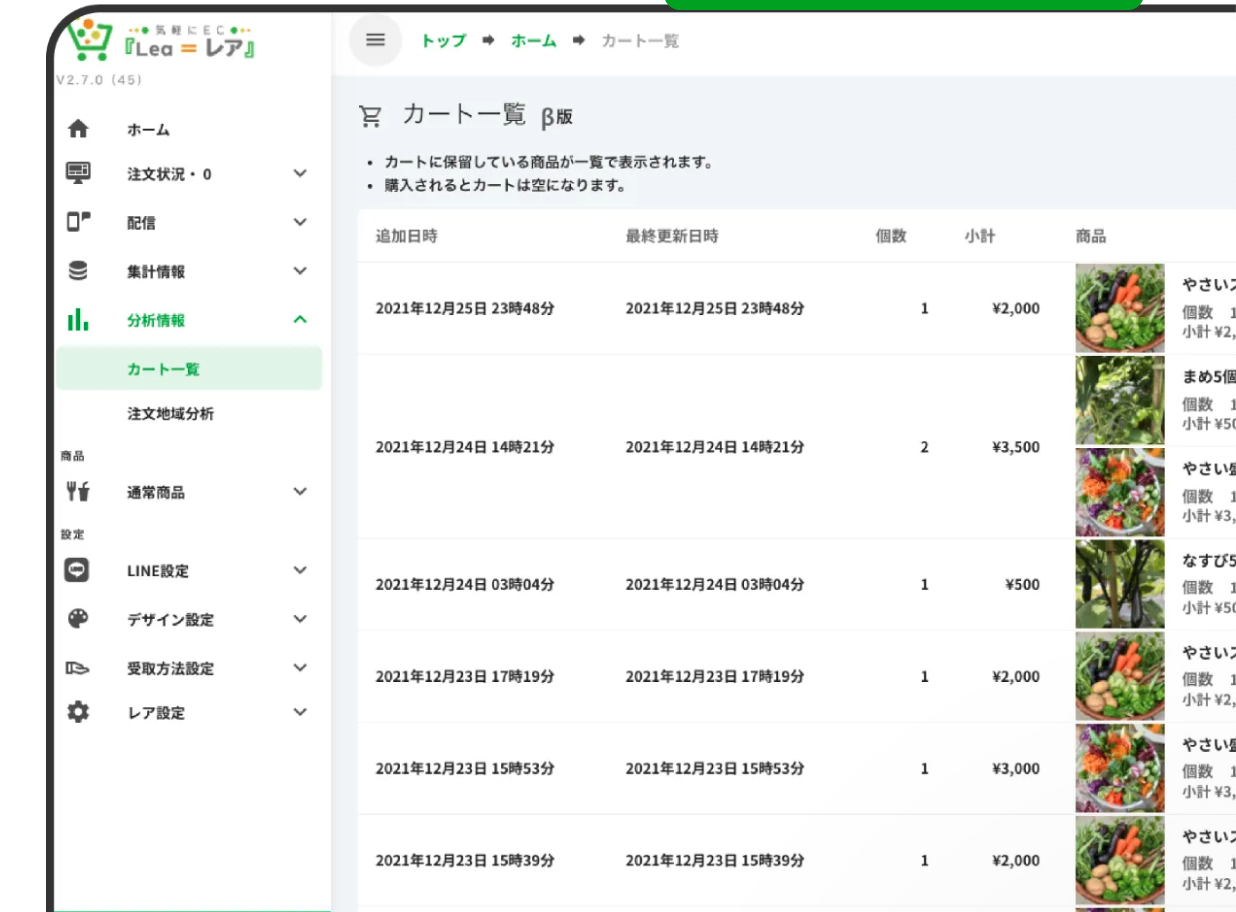Open the hamburger menu at top left

pyautogui.click(x=376, y=41)
